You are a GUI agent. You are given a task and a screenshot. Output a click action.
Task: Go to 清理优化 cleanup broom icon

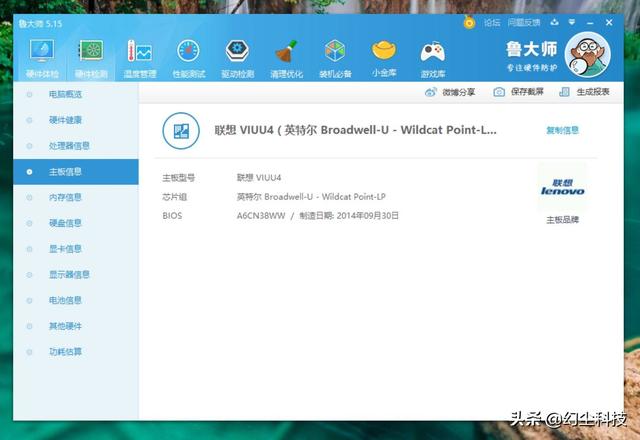(x=286, y=58)
